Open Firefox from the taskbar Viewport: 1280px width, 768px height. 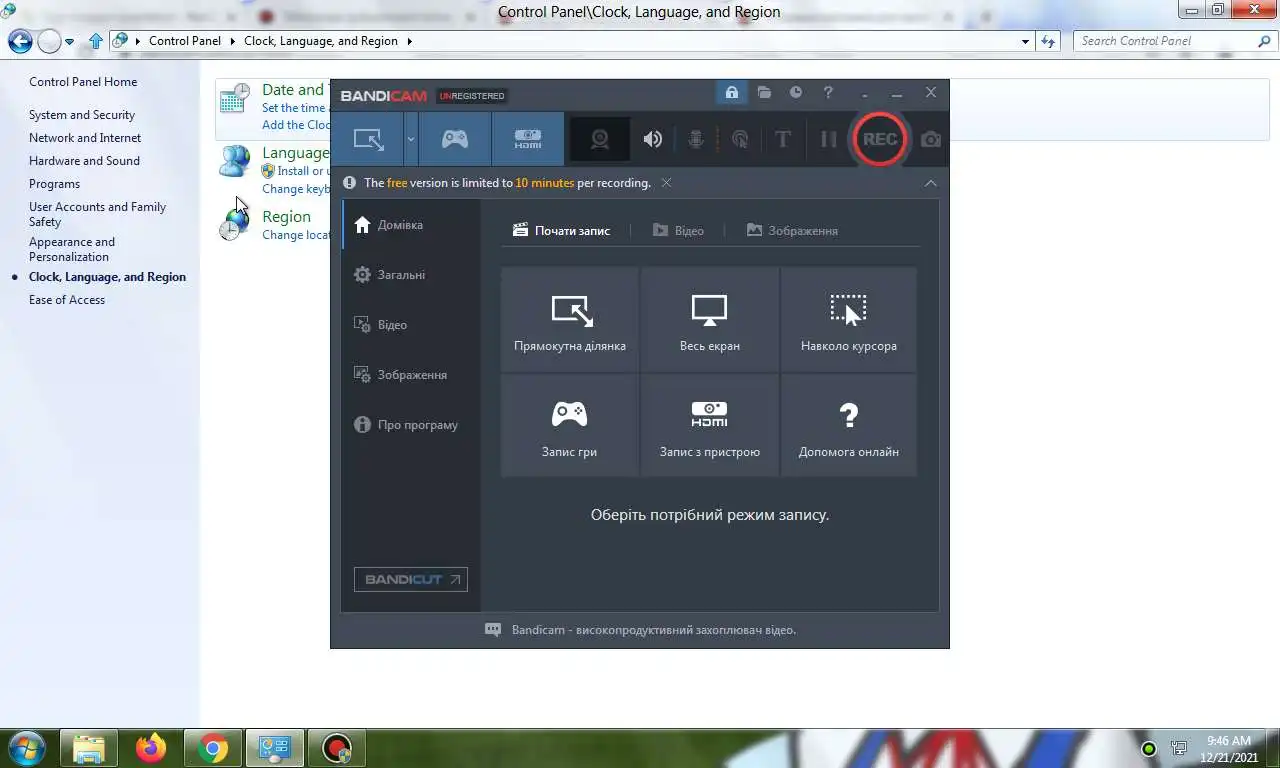click(x=151, y=748)
